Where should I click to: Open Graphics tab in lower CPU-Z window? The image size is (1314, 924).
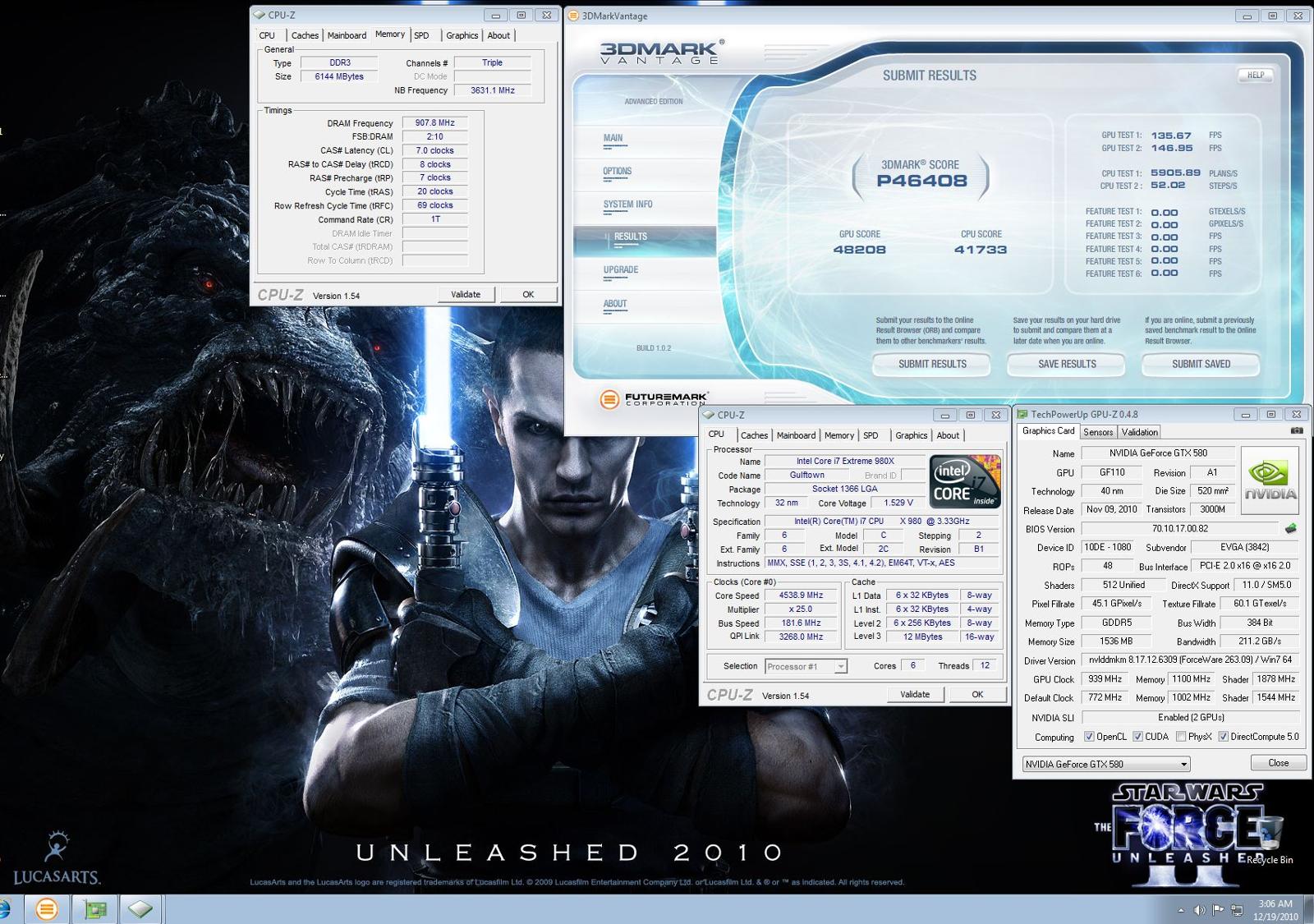click(911, 435)
